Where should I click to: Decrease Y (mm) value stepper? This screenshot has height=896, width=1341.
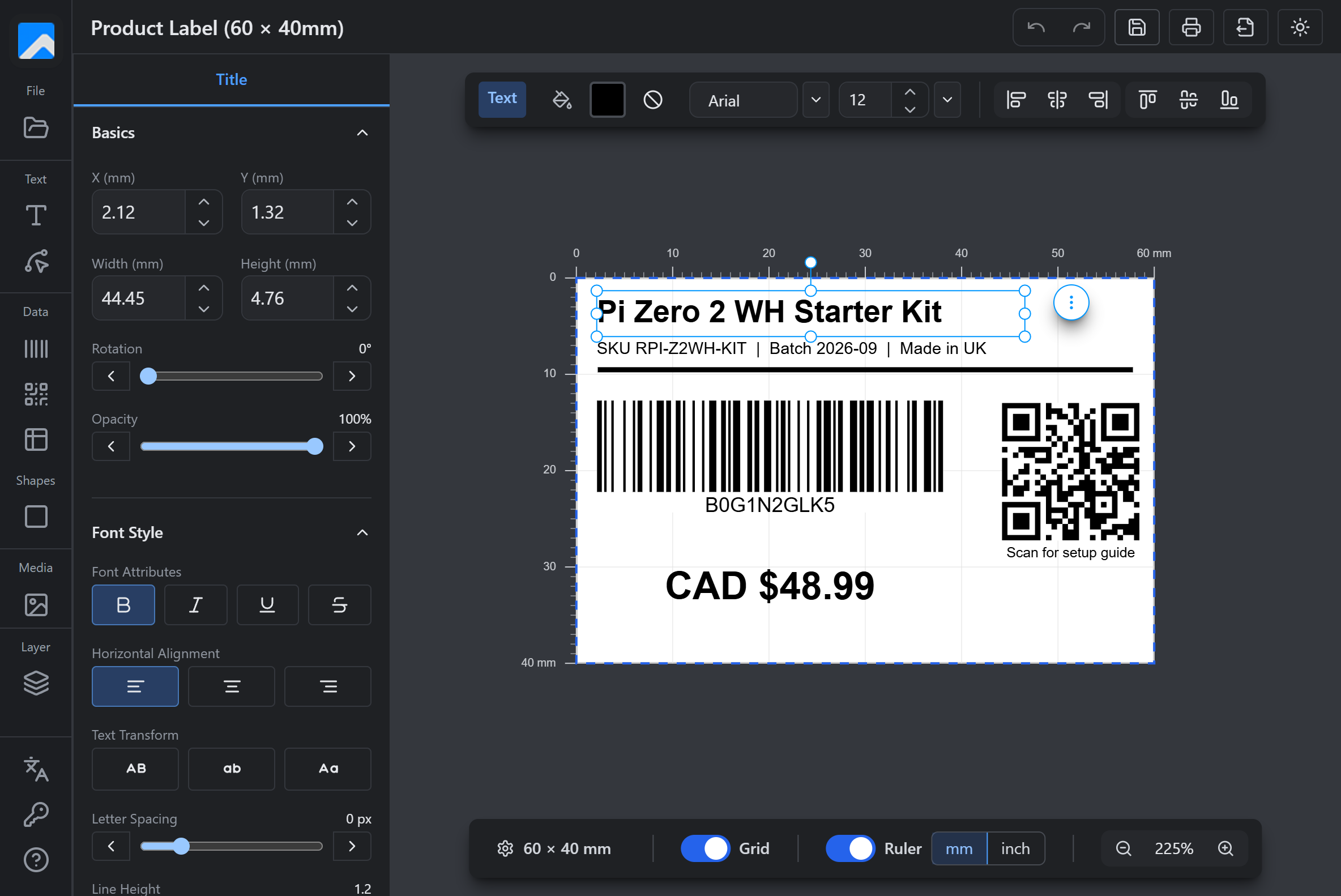353,223
